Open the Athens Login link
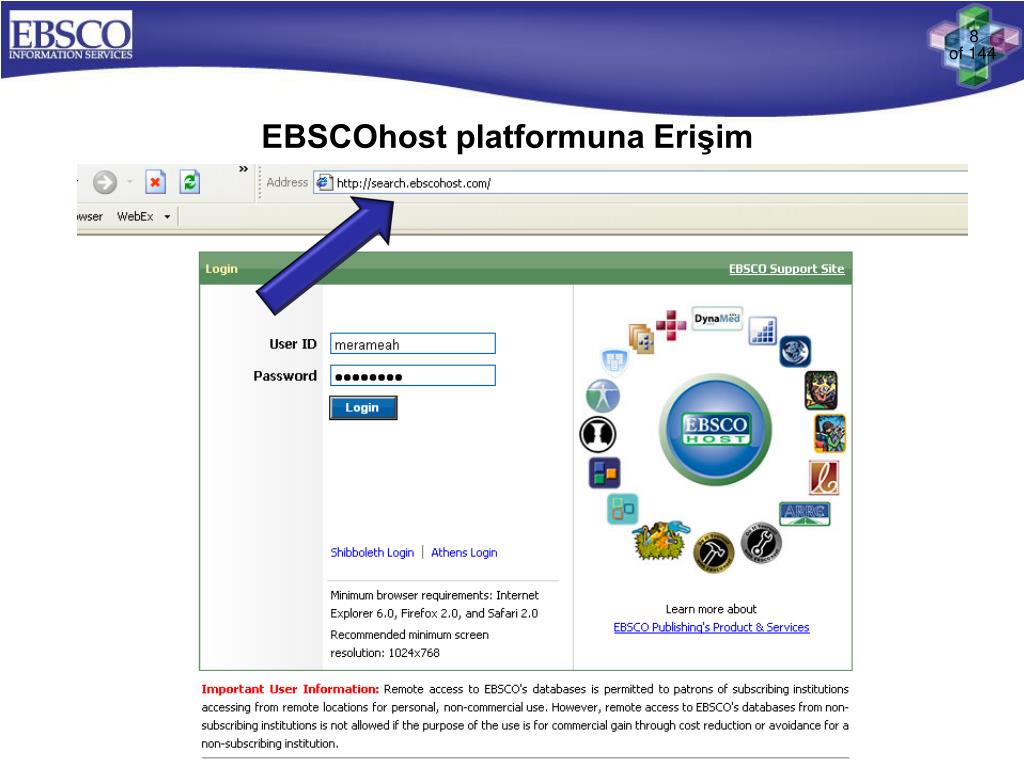Image resolution: width=1024 pixels, height=768 pixels. tap(464, 552)
